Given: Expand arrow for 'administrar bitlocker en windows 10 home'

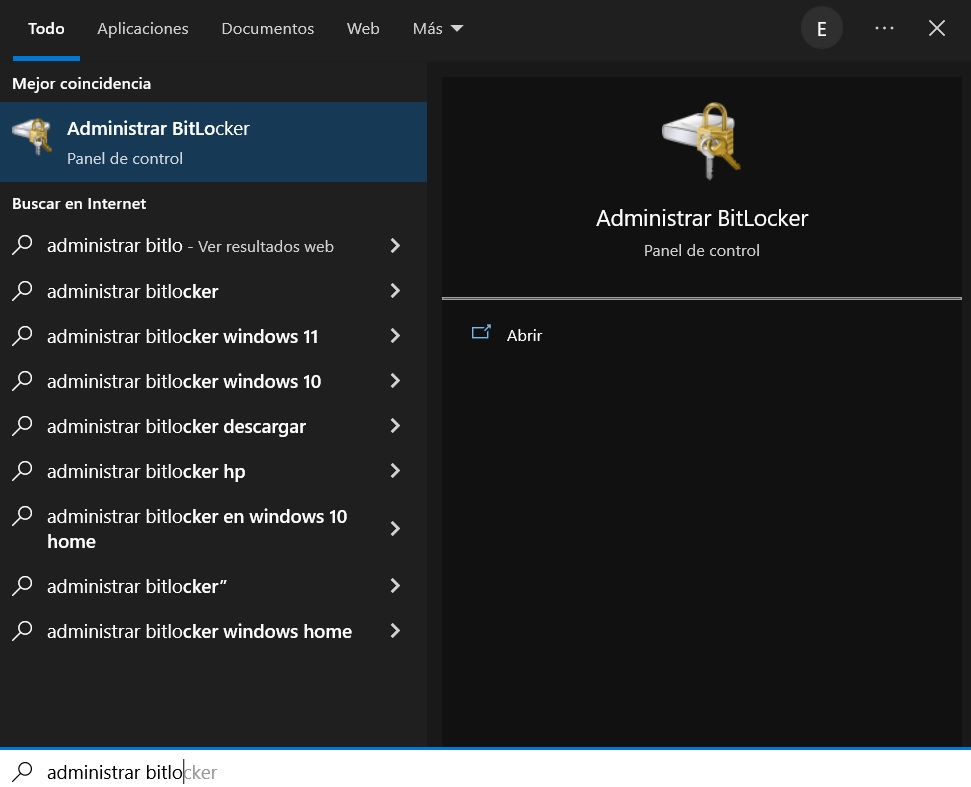Looking at the screenshot, I should 395,529.
